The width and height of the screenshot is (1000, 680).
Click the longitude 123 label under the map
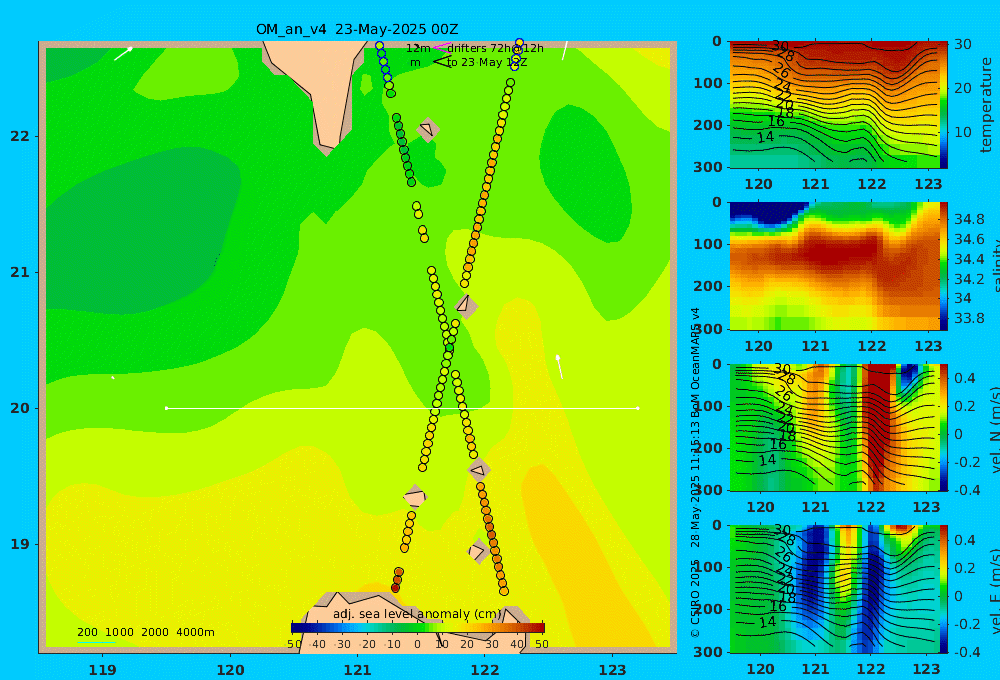(x=613, y=670)
